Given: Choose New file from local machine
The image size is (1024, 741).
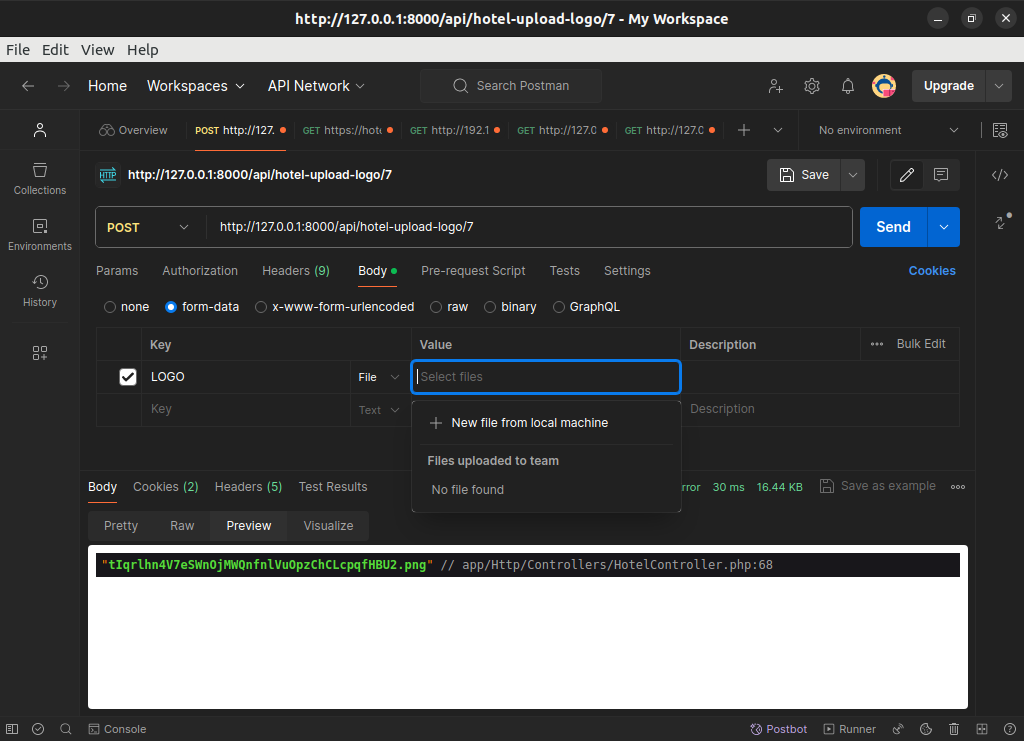Looking at the screenshot, I should [546, 422].
